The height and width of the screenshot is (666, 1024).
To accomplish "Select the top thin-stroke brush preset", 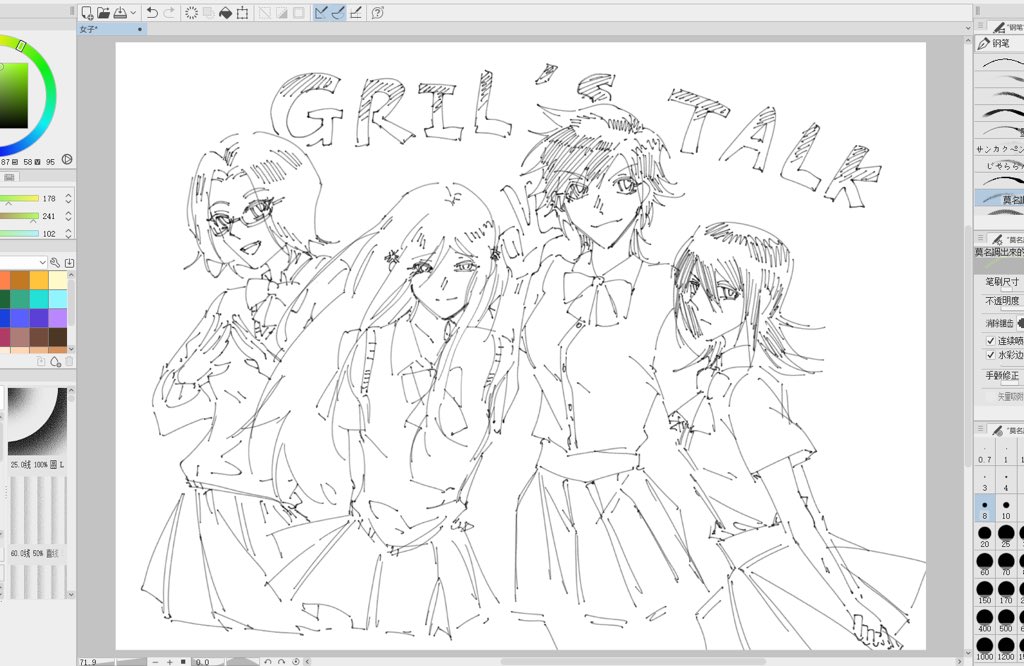I will click(999, 63).
